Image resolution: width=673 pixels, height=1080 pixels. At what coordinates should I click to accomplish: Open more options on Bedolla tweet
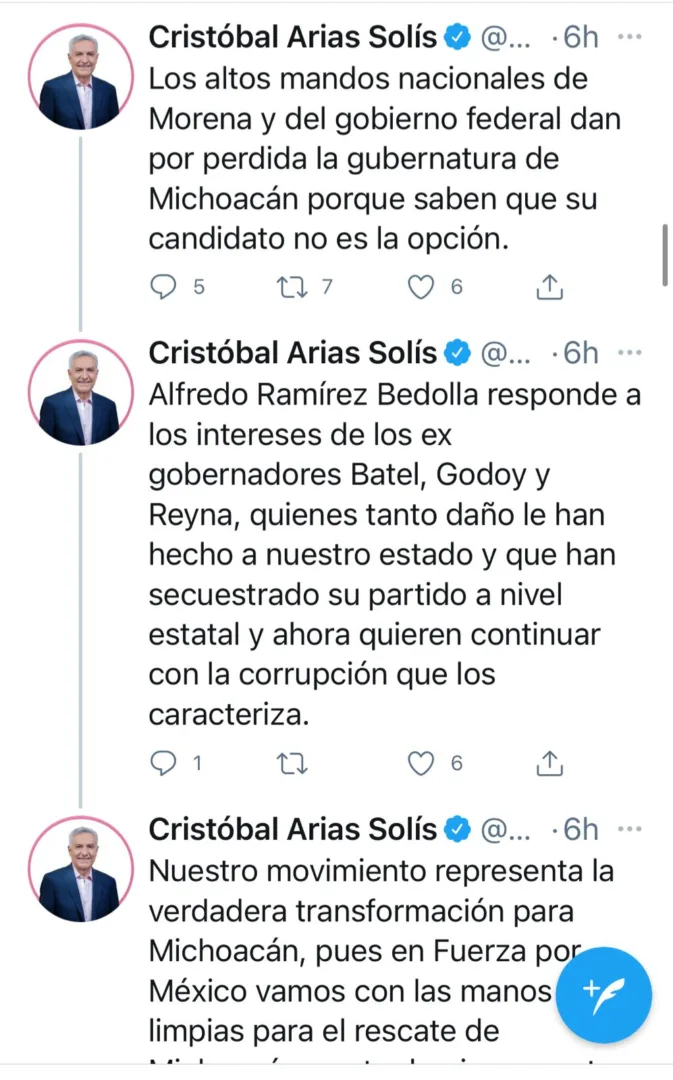(x=630, y=353)
